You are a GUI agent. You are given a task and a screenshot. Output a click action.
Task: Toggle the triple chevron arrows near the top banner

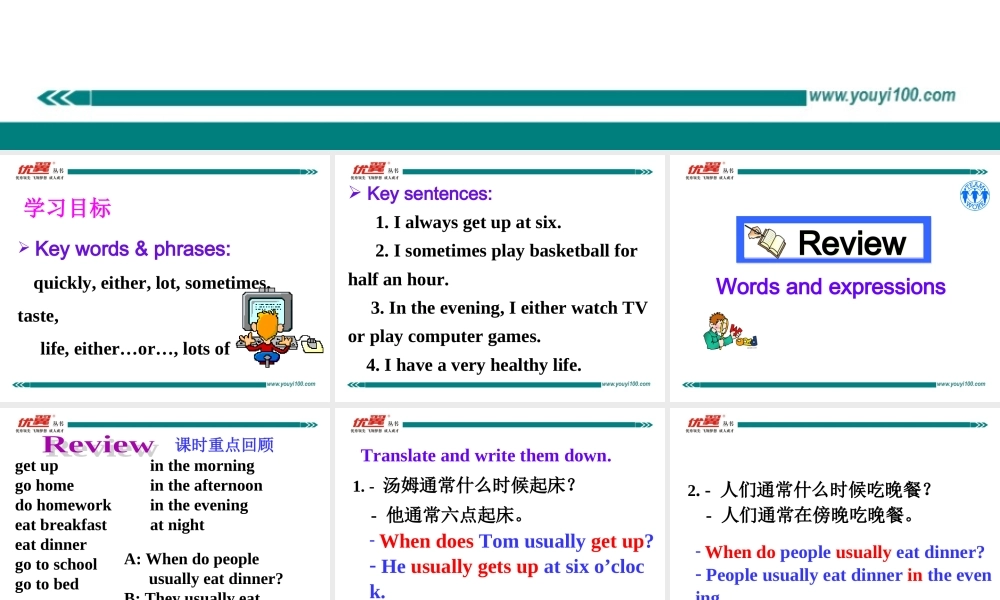(x=55, y=97)
